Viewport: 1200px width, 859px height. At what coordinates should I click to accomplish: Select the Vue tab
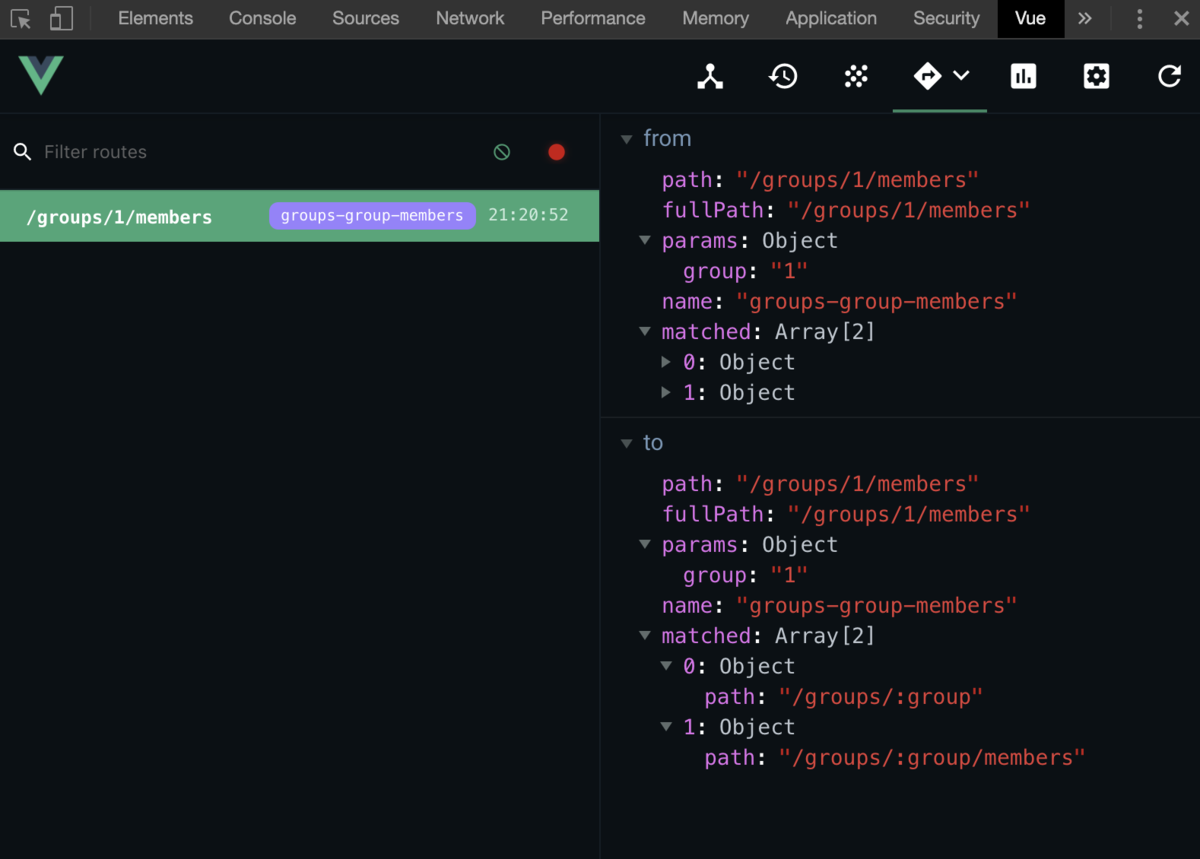pyautogui.click(x=1030, y=19)
